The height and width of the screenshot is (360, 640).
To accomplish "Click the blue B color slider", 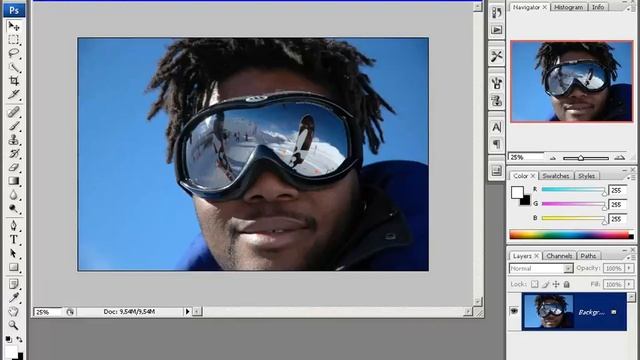I will 573,219.
